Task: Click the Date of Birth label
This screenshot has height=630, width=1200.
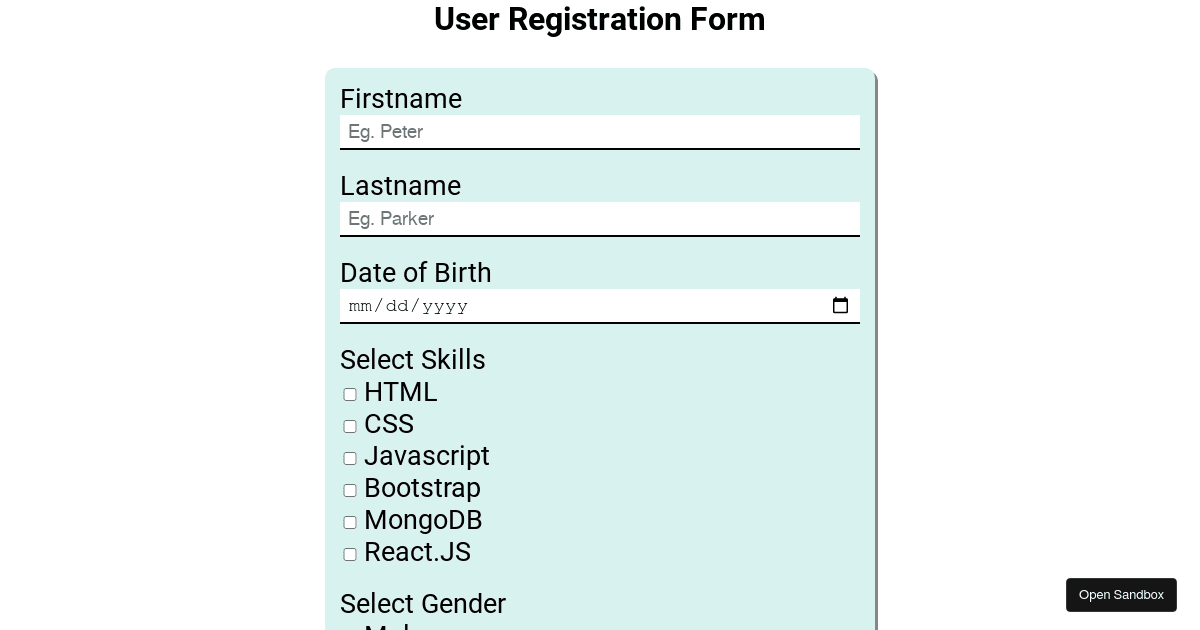Action: point(416,273)
